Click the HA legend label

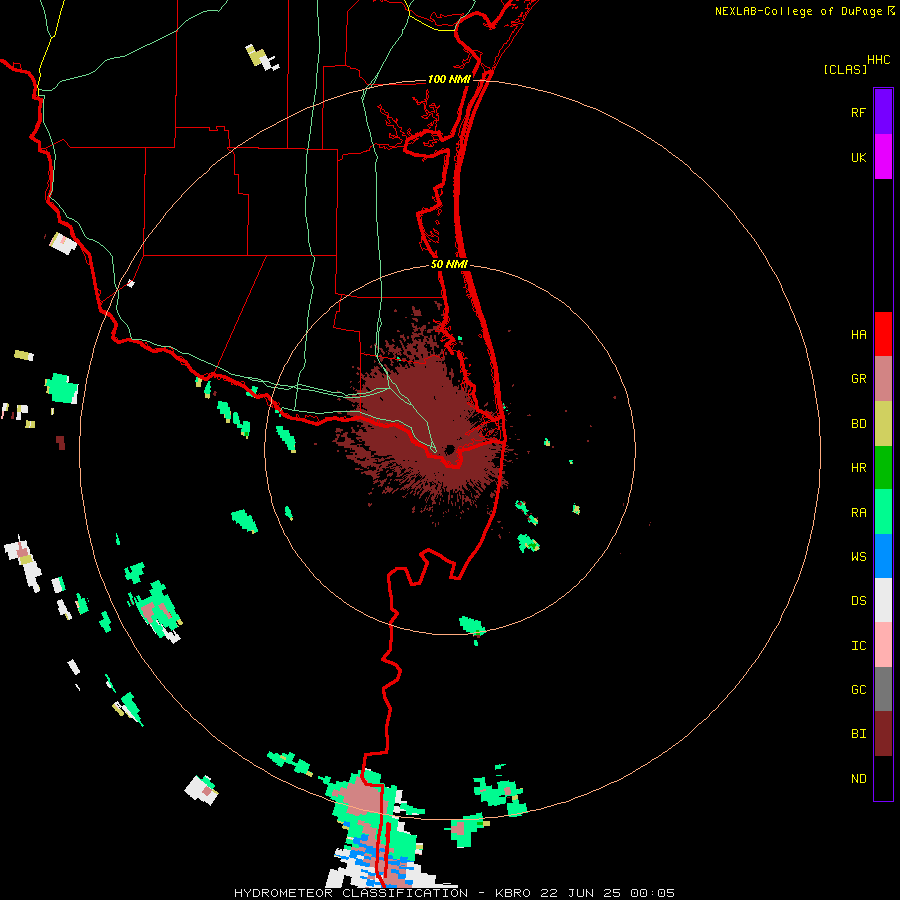click(x=858, y=335)
